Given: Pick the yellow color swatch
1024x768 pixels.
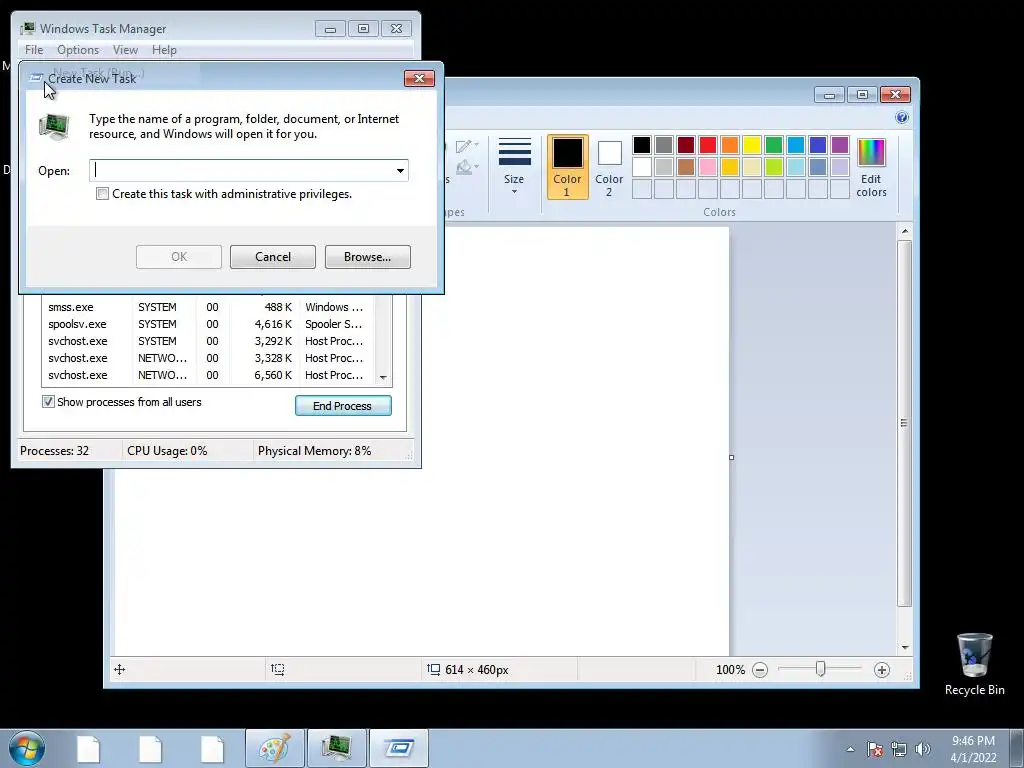Looking at the screenshot, I should pos(752,145).
